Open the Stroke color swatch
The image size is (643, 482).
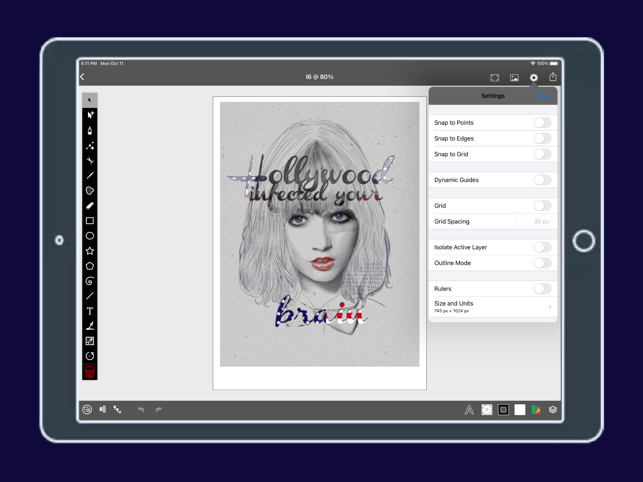[x=503, y=409]
